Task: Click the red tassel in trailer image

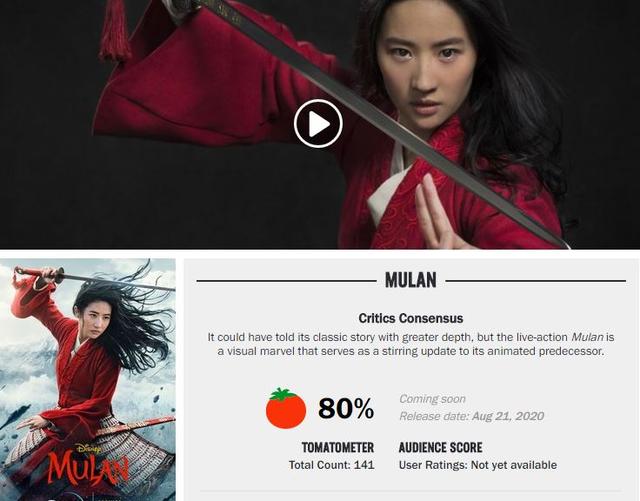Action: (115, 31)
